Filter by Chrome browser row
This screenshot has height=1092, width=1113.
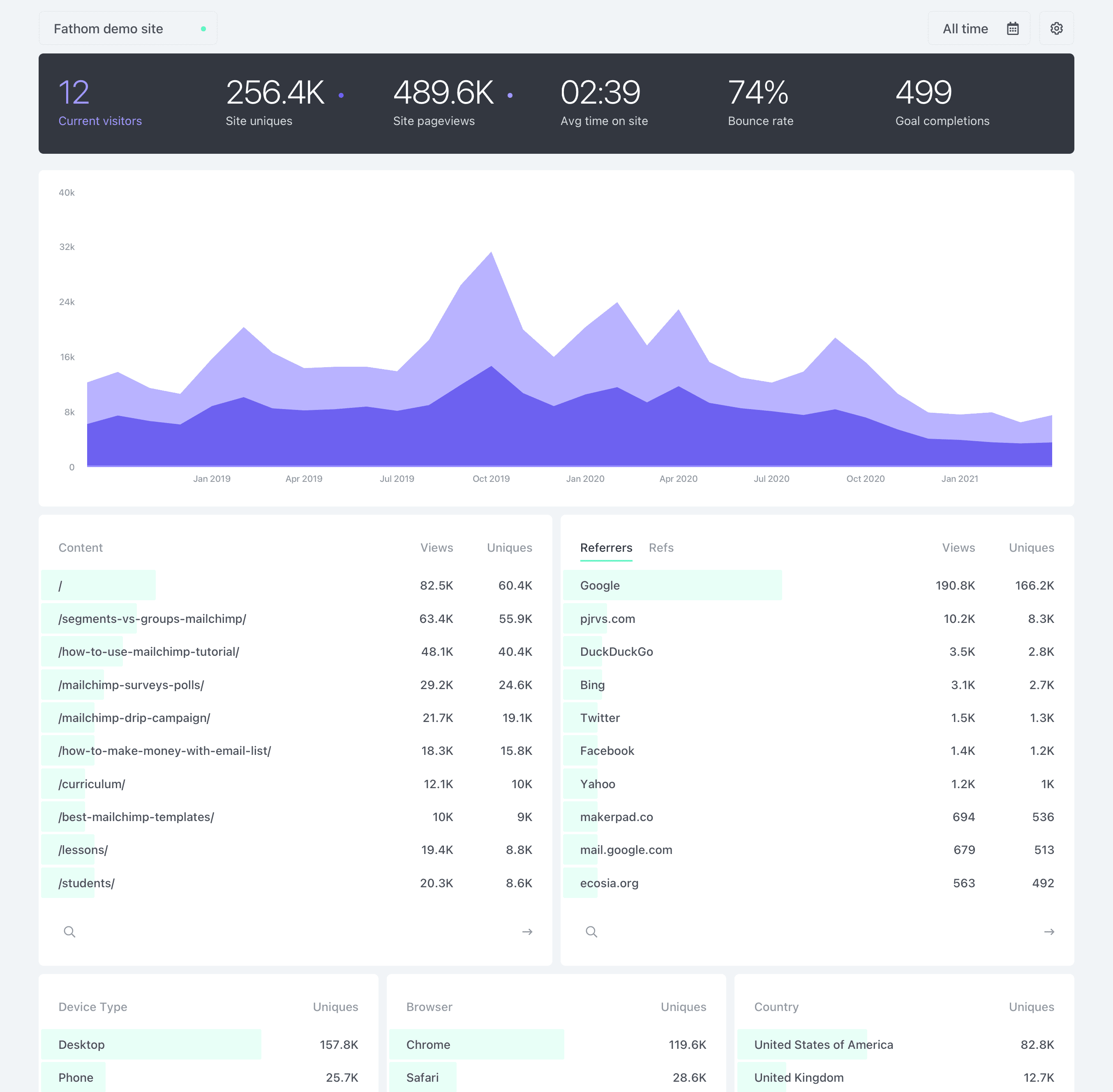coord(428,1044)
